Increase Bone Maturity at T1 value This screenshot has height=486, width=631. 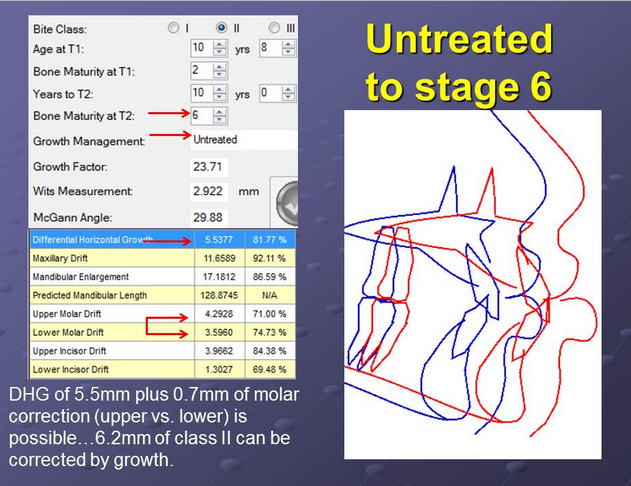(221, 66)
